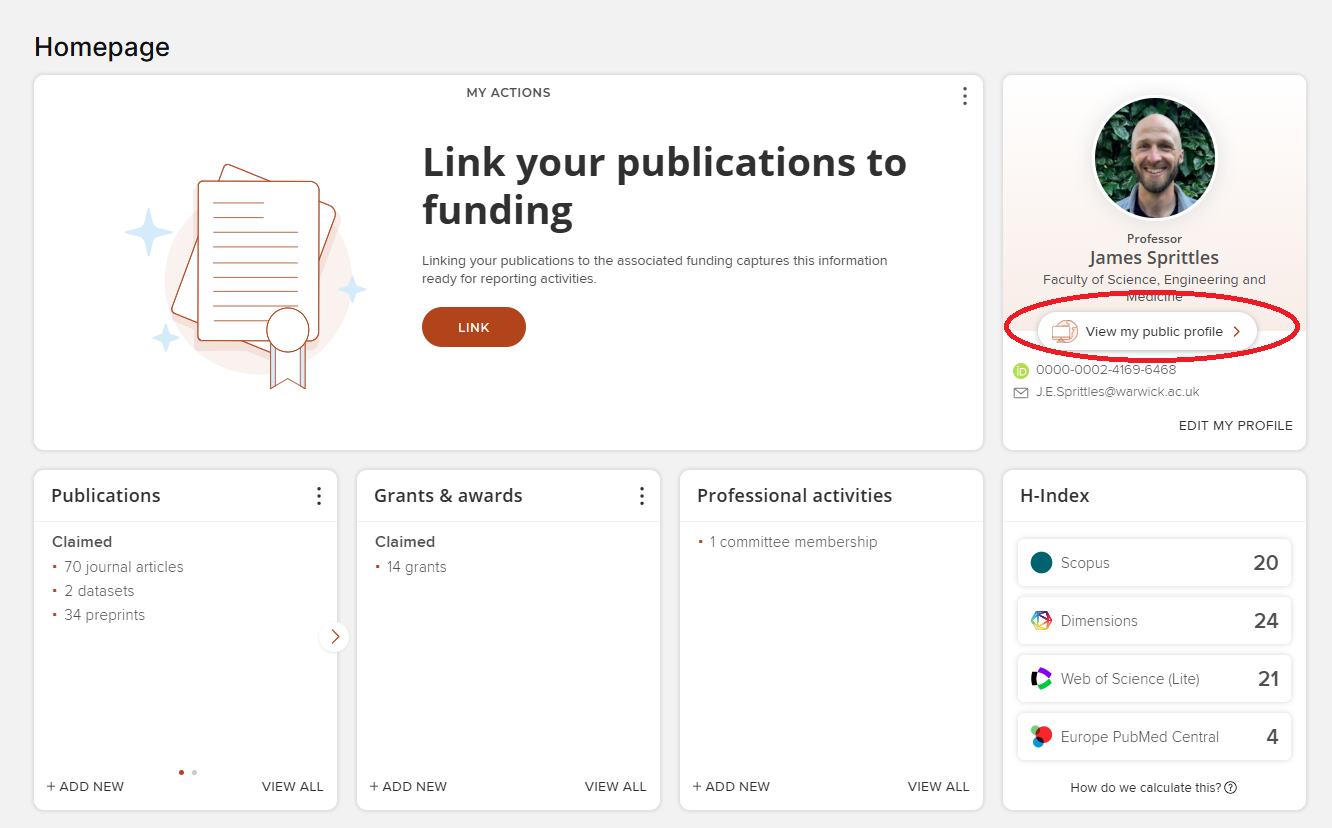The height and width of the screenshot is (828, 1332).
Task: Click the ORCID iD icon
Action: [x=1021, y=370]
